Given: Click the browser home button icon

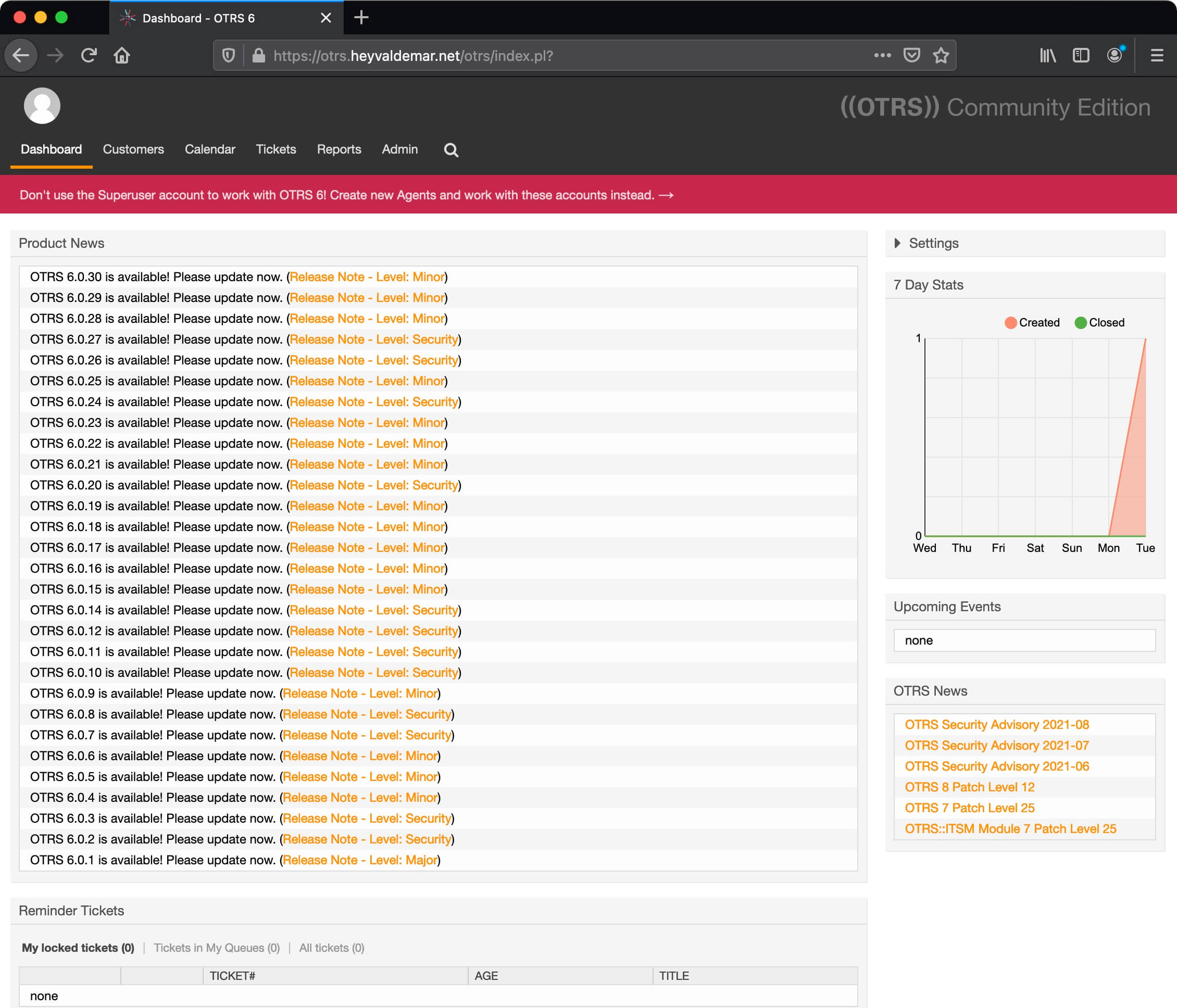Looking at the screenshot, I should pos(122,55).
